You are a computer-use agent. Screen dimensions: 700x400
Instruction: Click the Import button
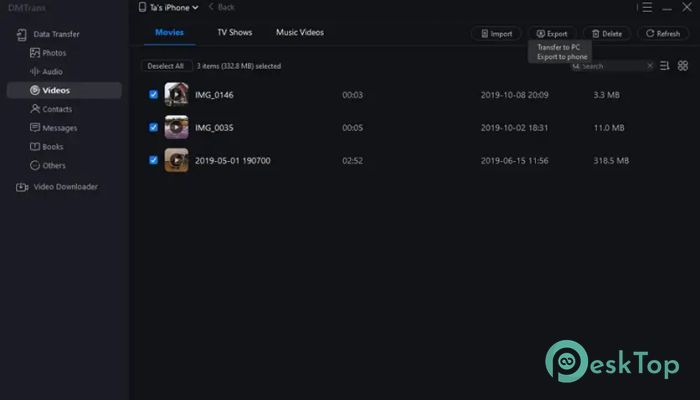click(496, 33)
